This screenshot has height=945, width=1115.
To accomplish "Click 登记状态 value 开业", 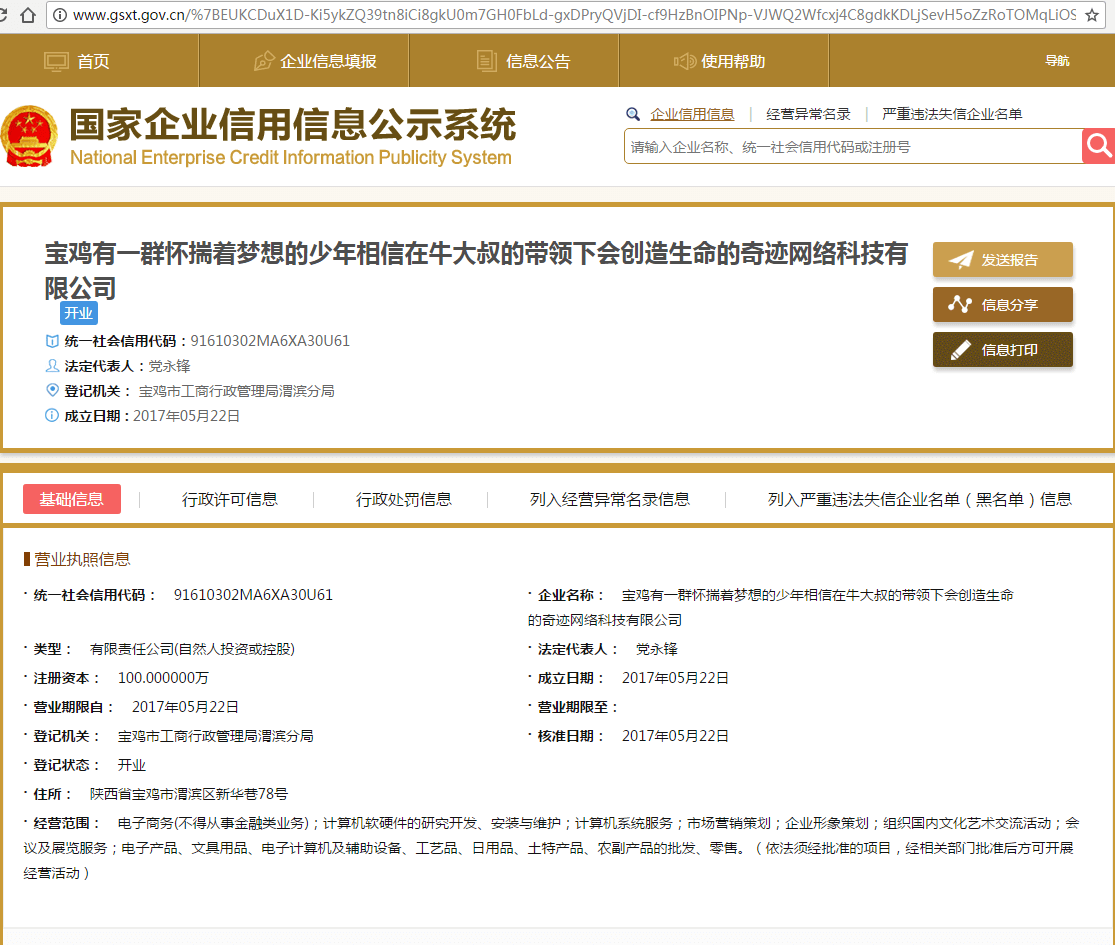I will 132,765.
